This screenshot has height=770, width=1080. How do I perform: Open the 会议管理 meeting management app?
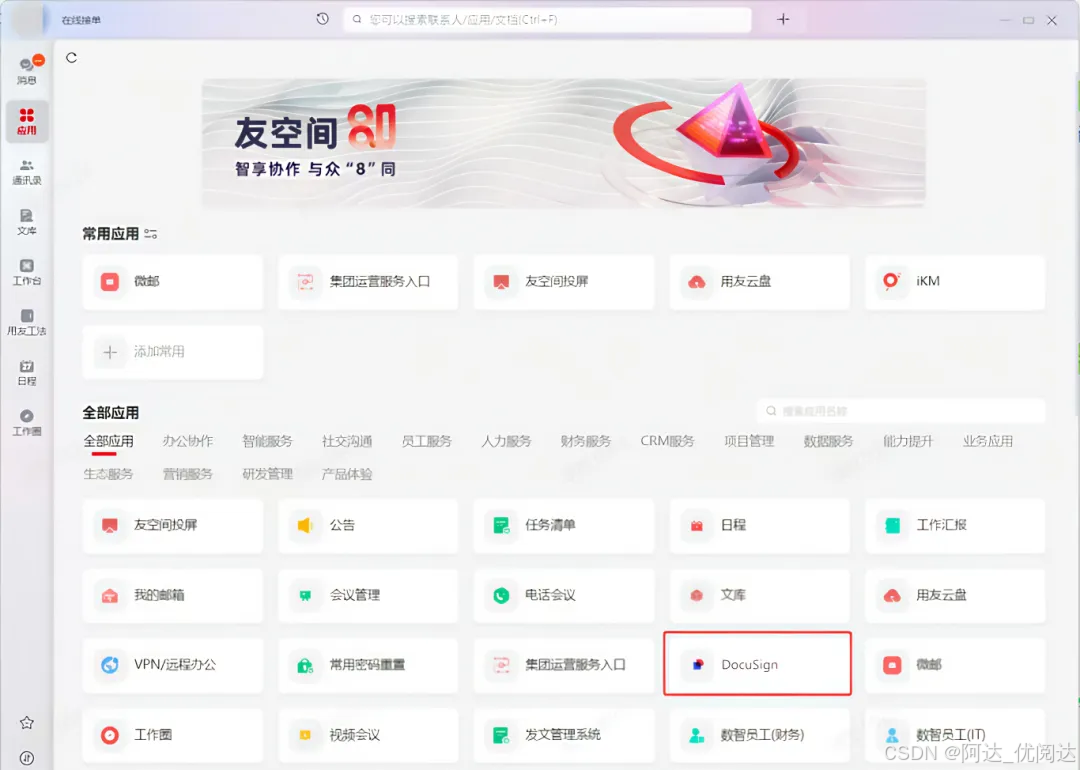click(x=368, y=596)
